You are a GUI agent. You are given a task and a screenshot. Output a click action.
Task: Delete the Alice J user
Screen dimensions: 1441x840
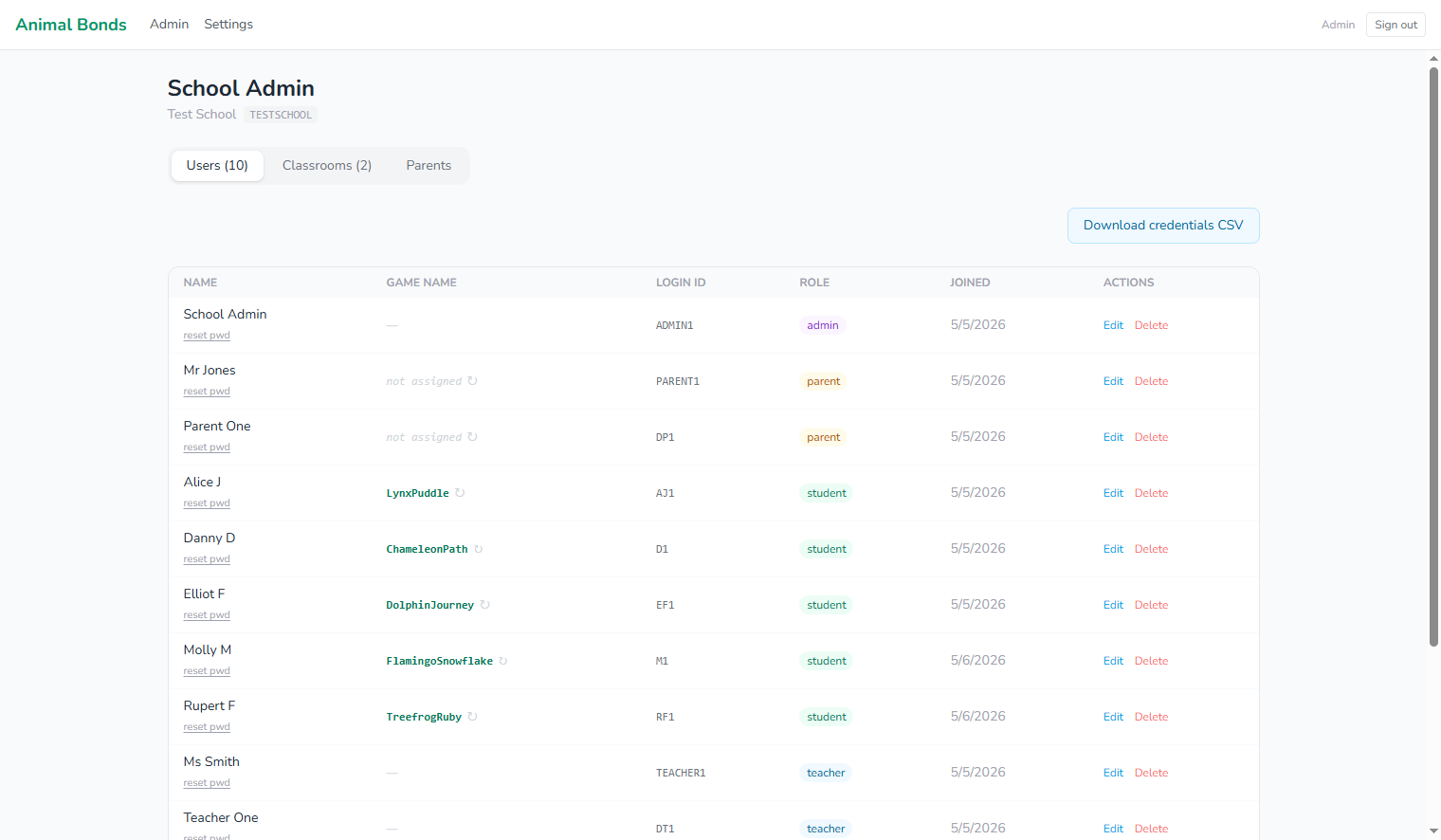(x=1151, y=493)
